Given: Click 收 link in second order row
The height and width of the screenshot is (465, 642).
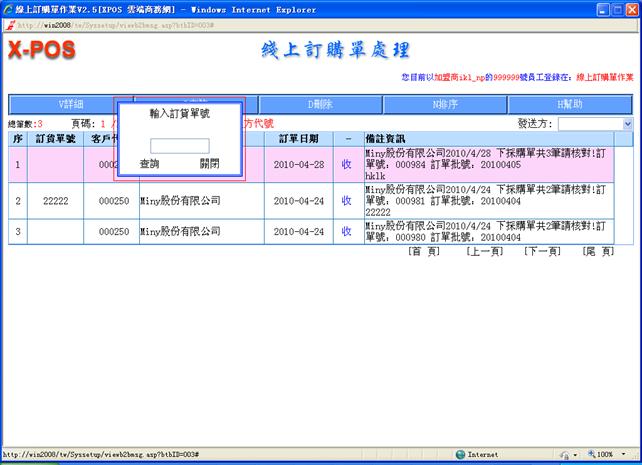Looking at the screenshot, I should coord(346,200).
